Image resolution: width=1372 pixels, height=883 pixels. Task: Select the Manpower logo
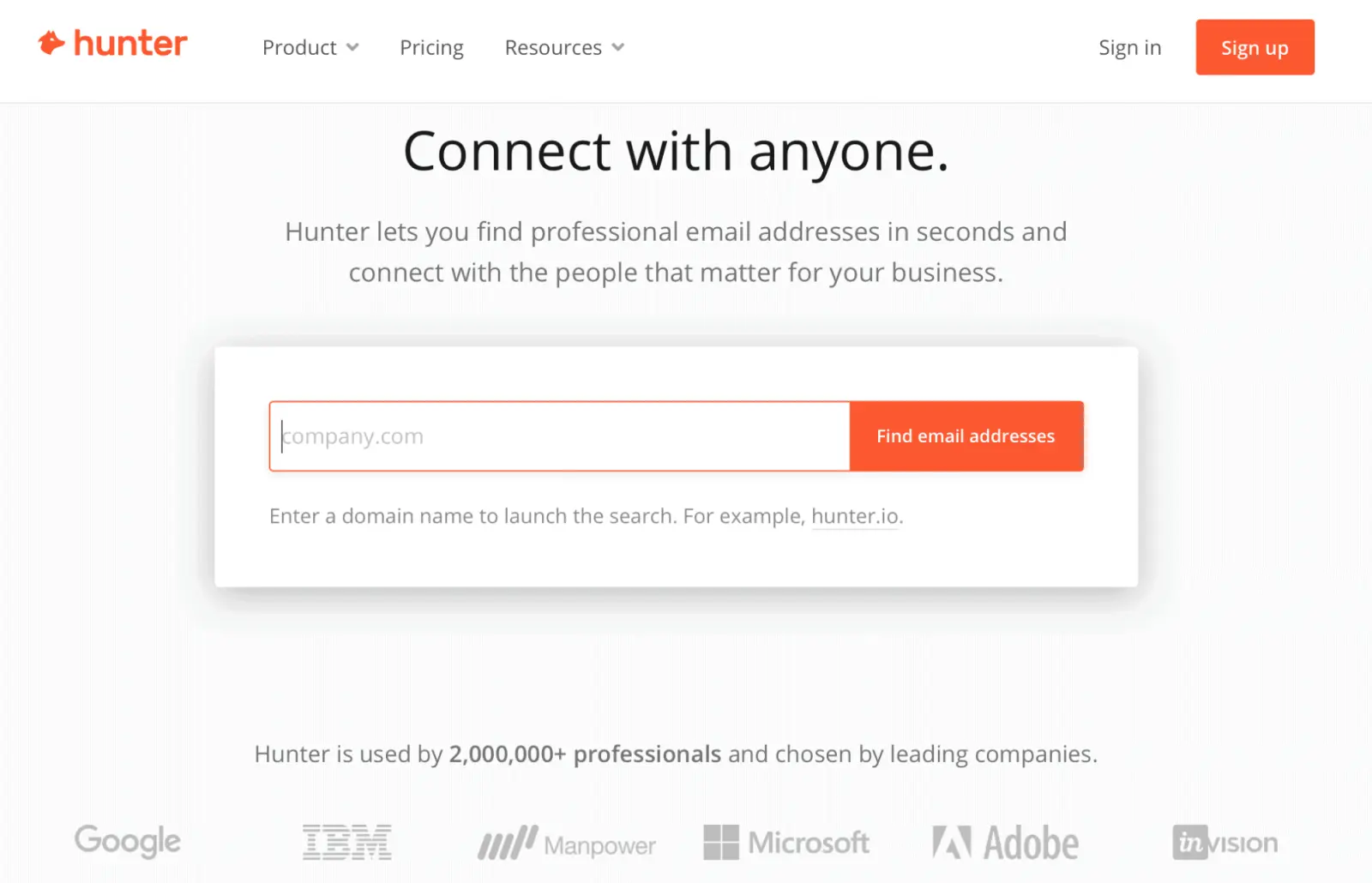point(566,844)
